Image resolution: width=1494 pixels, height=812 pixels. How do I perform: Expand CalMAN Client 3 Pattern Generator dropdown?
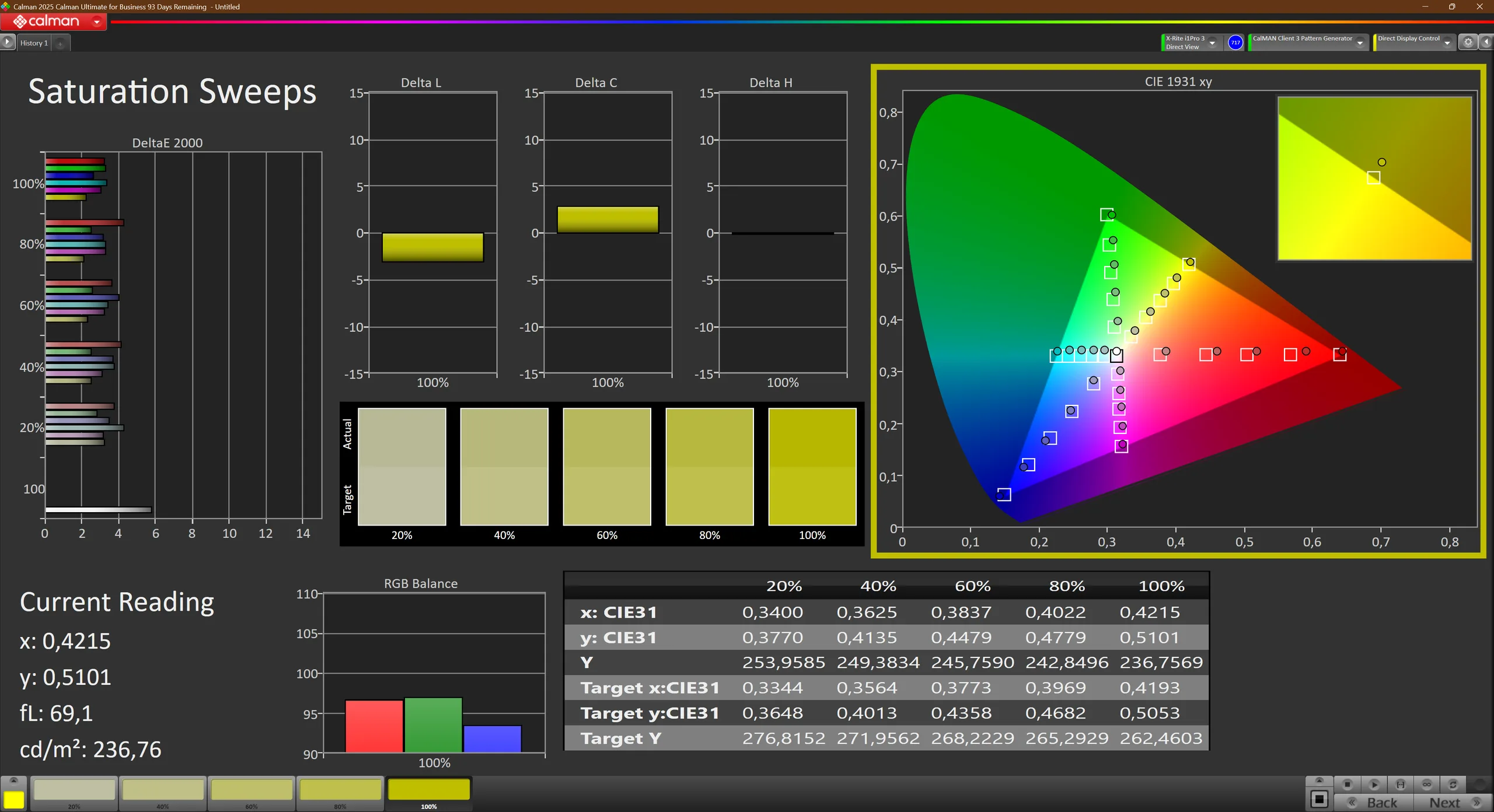(x=1360, y=43)
